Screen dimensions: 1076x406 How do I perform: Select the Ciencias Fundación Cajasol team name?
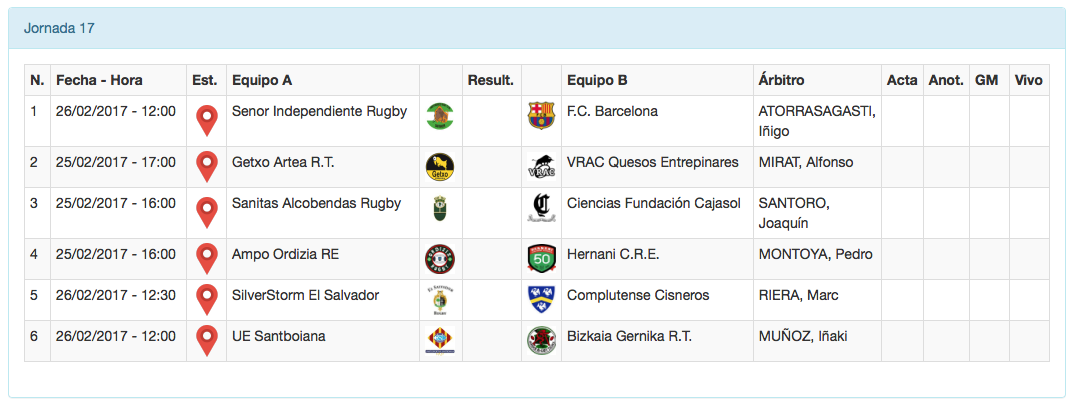click(653, 203)
